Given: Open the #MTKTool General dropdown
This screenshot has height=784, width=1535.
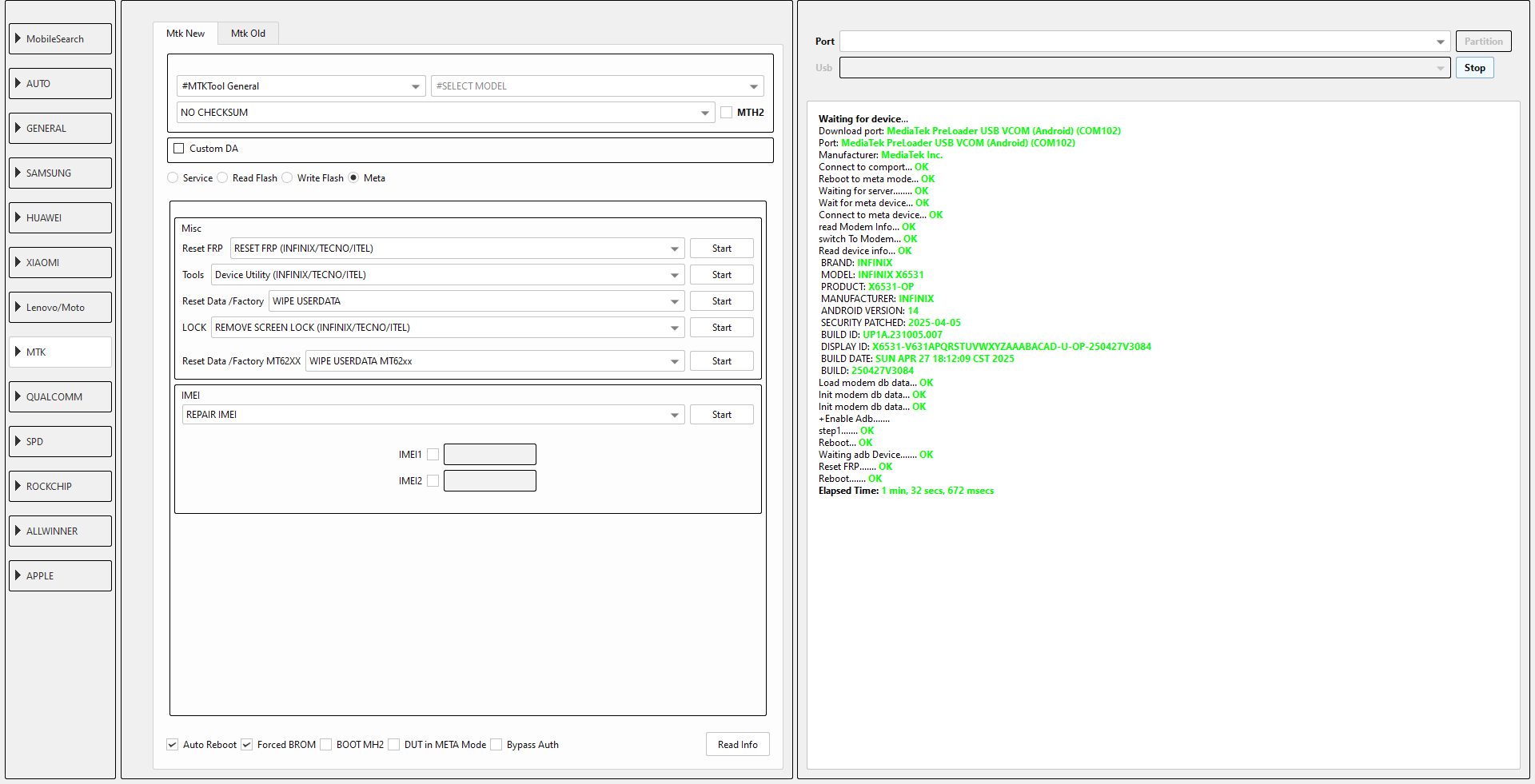Looking at the screenshot, I should coord(301,86).
